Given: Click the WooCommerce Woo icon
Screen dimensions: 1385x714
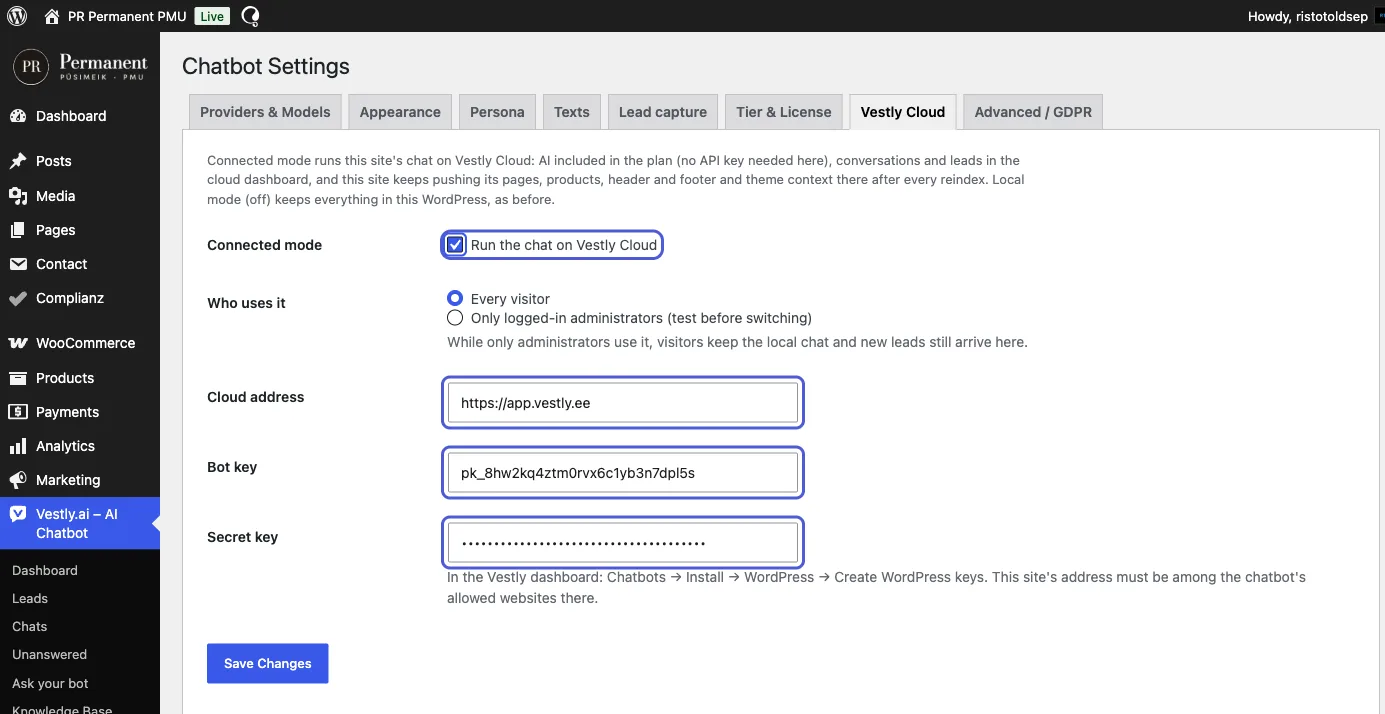Looking at the screenshot, I should click(18, 343).
